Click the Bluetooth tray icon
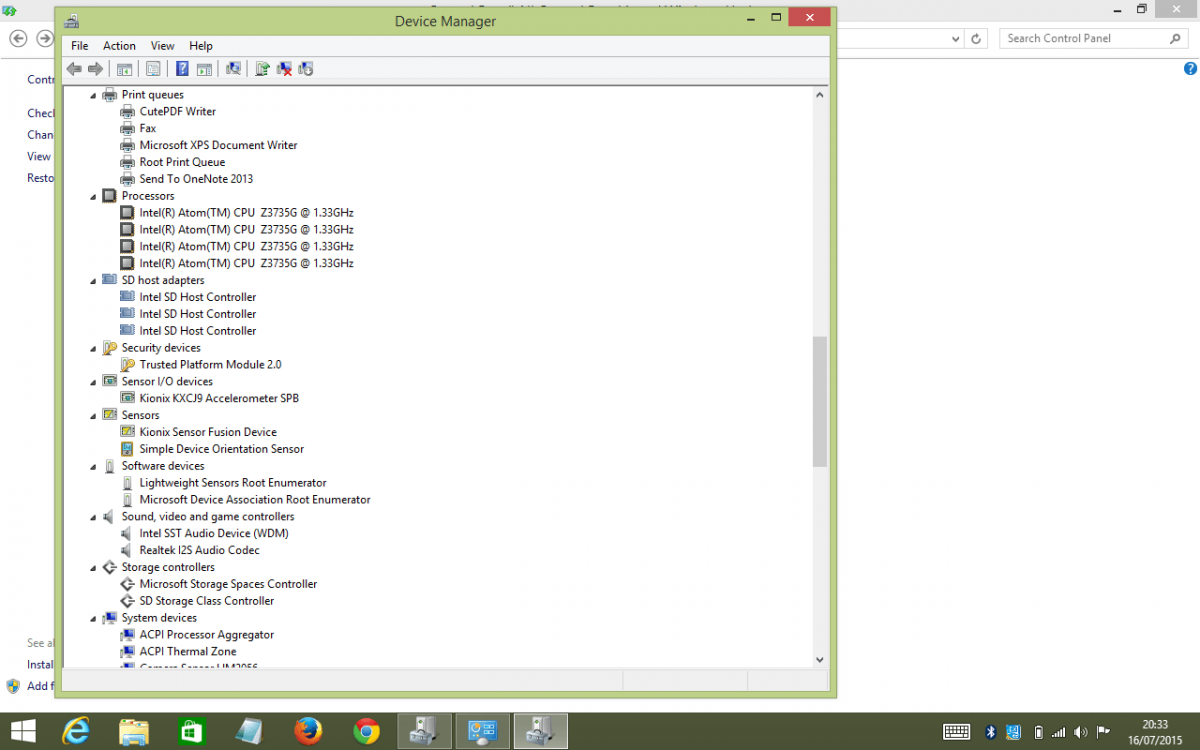 [x=991, y=731]
